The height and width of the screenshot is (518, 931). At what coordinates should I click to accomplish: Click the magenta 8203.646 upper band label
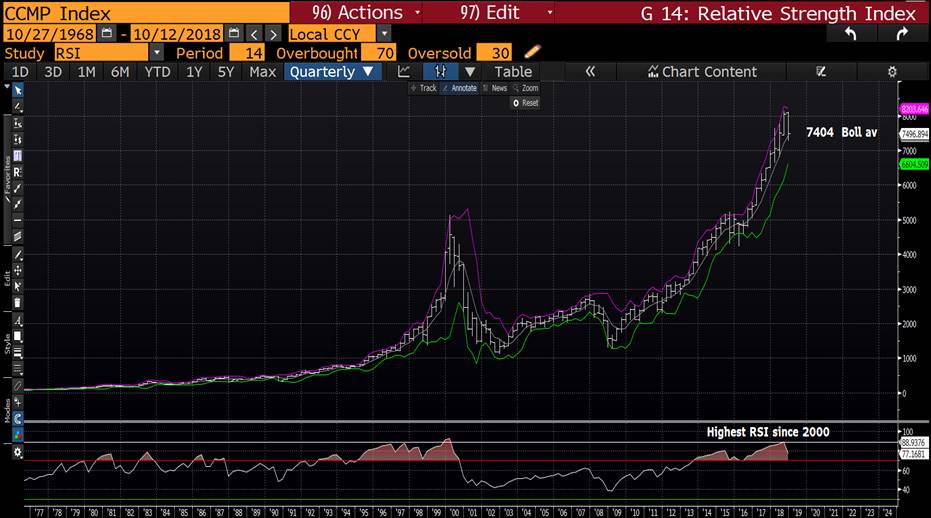click(x=914, y=109)
